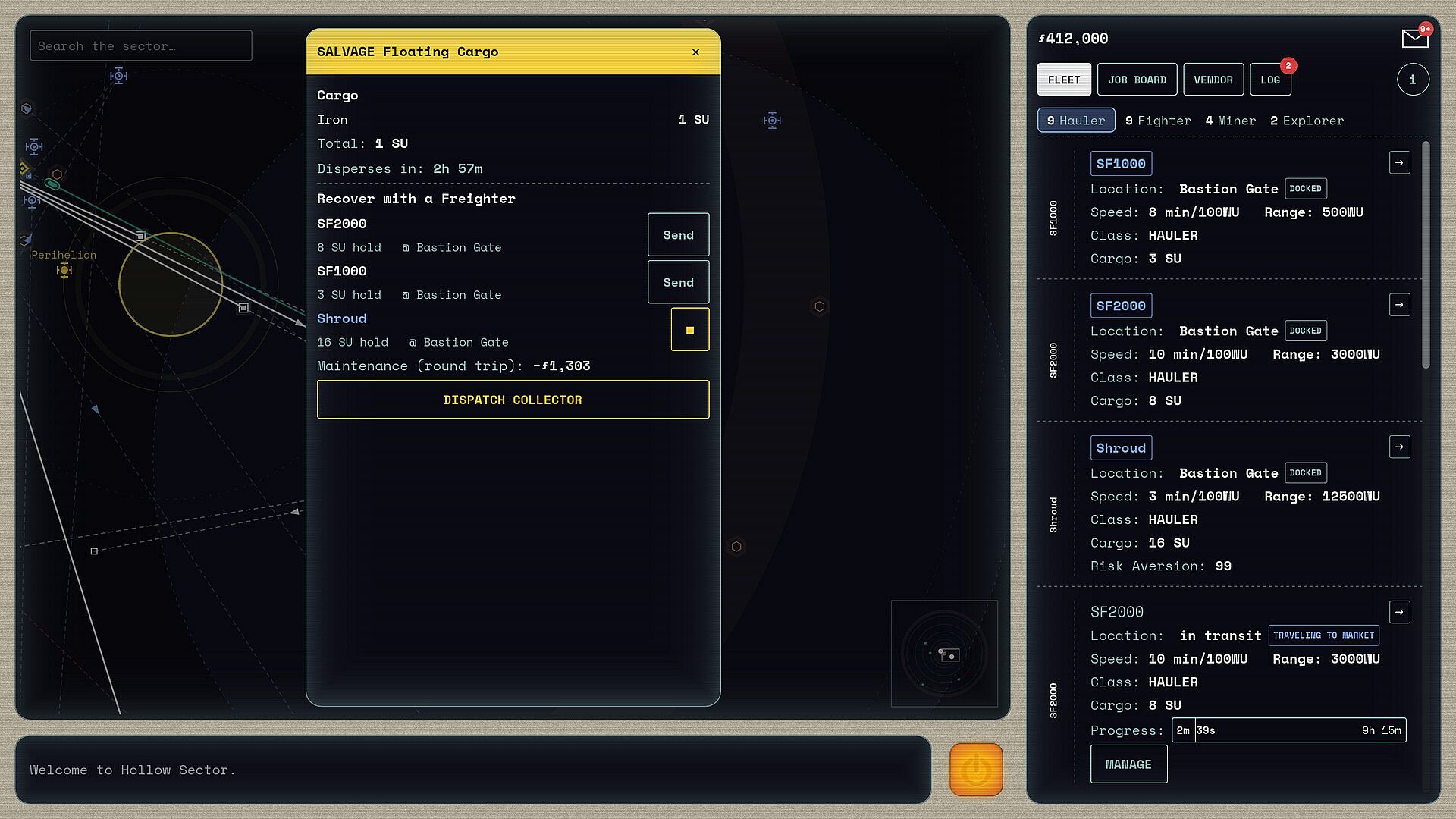Send SF2000 to recover cargo
Screen dimensions: 1456x819
679,235
